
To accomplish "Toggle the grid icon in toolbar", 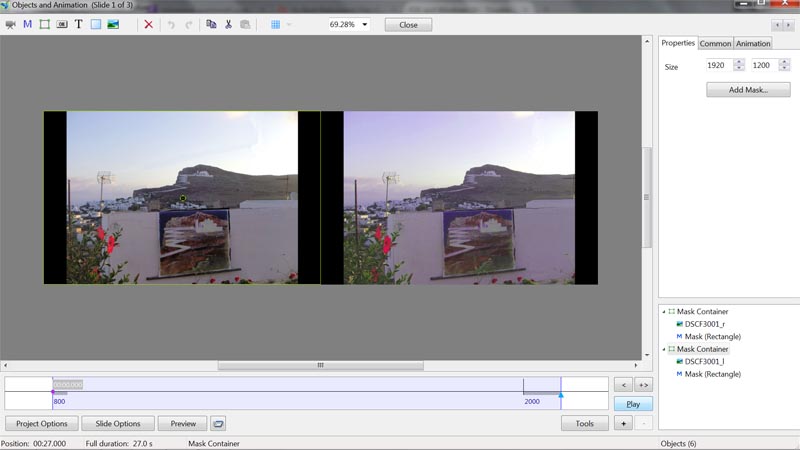I will (x=275, y=24).
